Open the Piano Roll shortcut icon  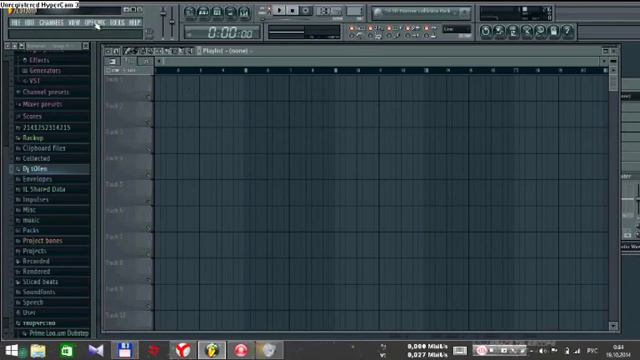click(217, 12)
